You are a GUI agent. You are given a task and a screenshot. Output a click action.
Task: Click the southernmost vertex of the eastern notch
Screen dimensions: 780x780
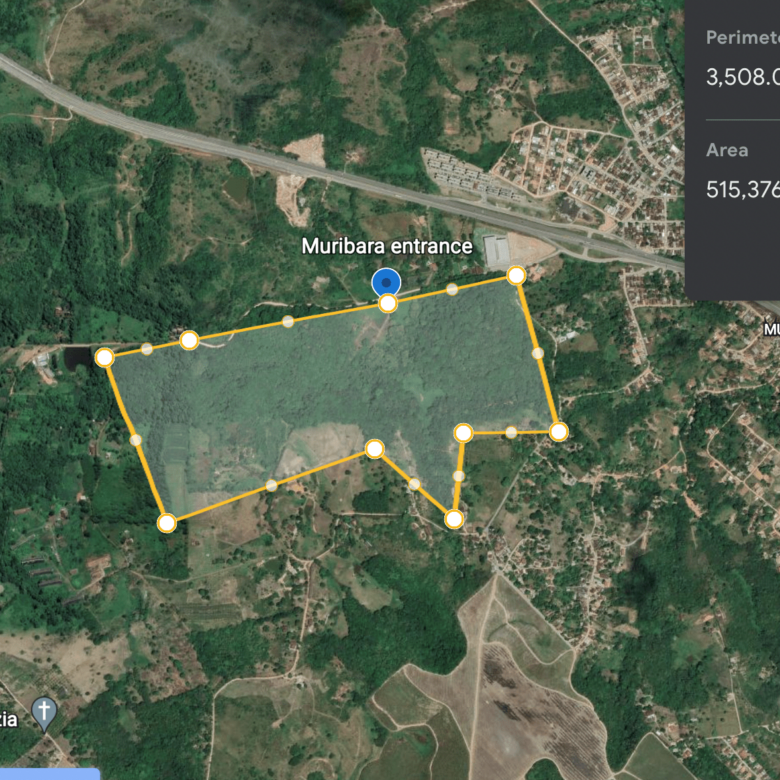(454, 519)
